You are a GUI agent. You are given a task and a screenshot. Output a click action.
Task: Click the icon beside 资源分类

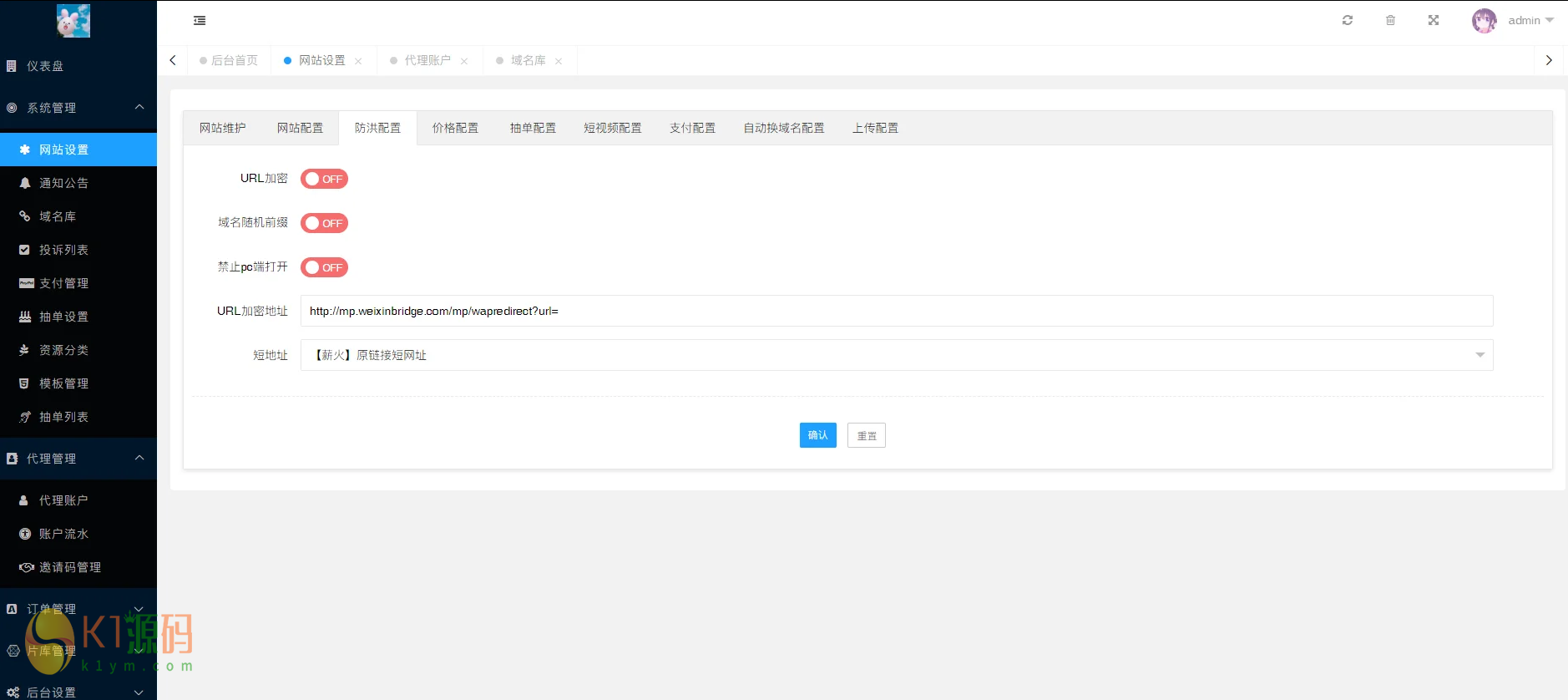25,350
